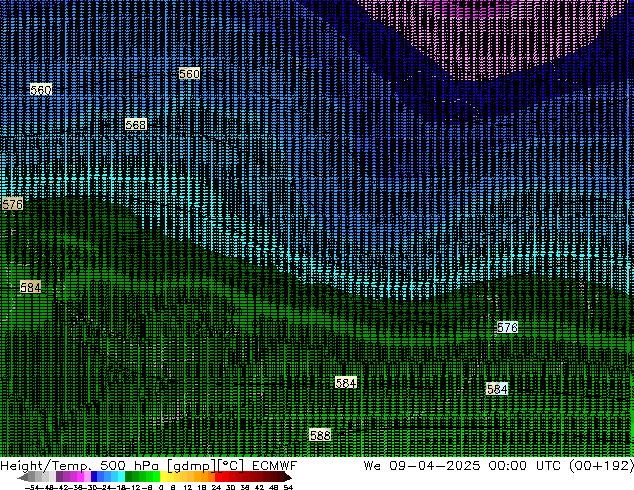This screenshot has height=490, width=634.
Task: Click the '0' legend scale value
Action: point(161,487)
